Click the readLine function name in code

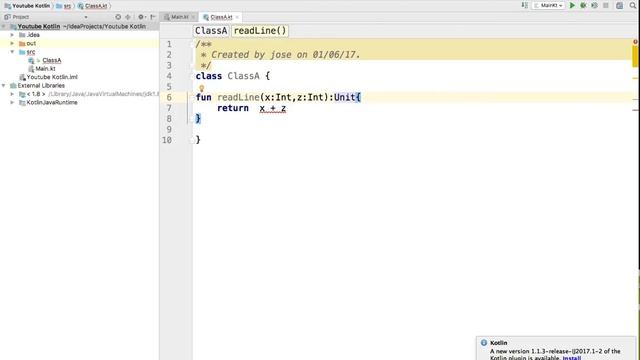pyautogui.click(x=238, y=97)
